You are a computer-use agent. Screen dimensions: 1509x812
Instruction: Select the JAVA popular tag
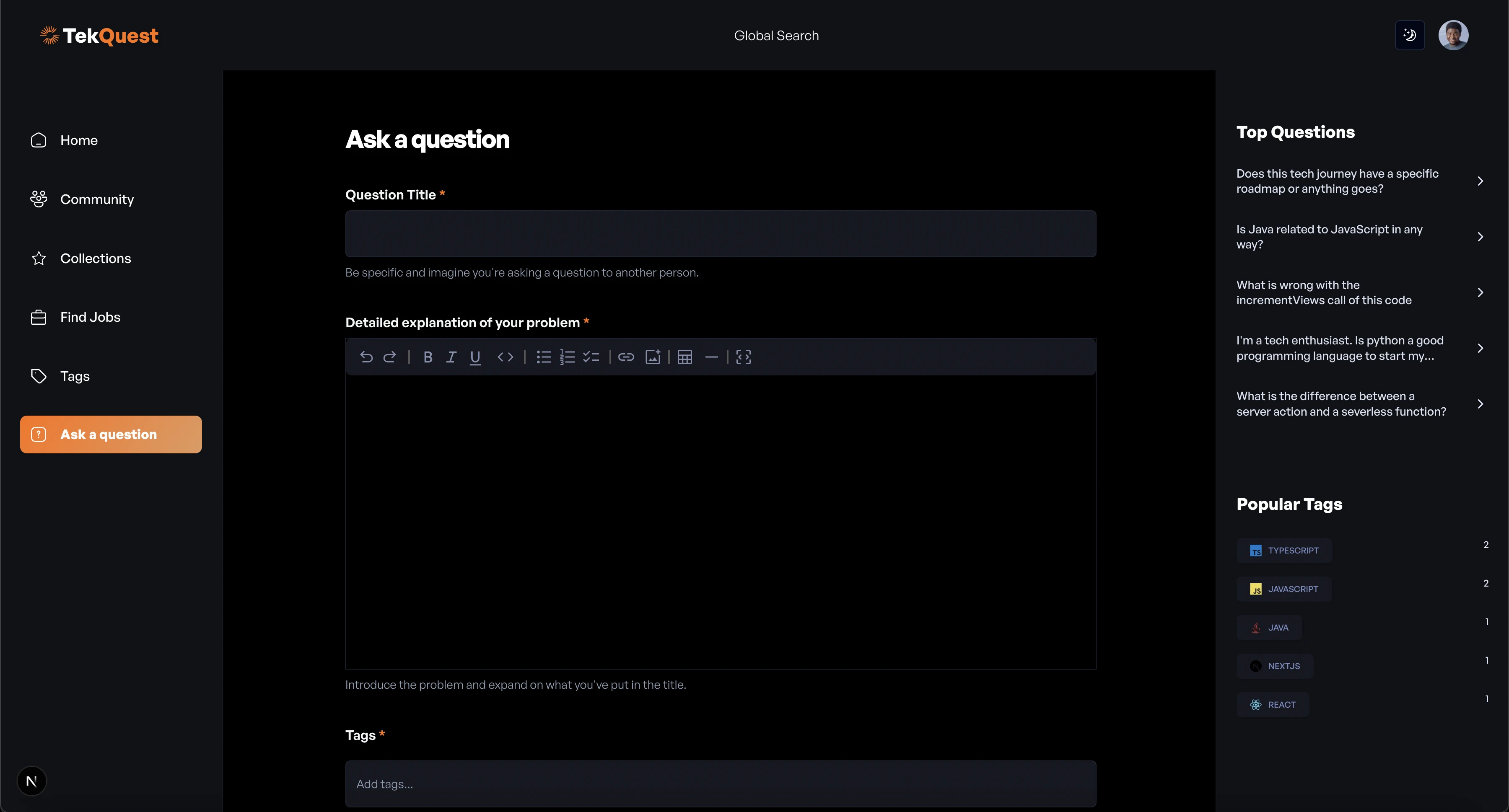coord(1269,628)
